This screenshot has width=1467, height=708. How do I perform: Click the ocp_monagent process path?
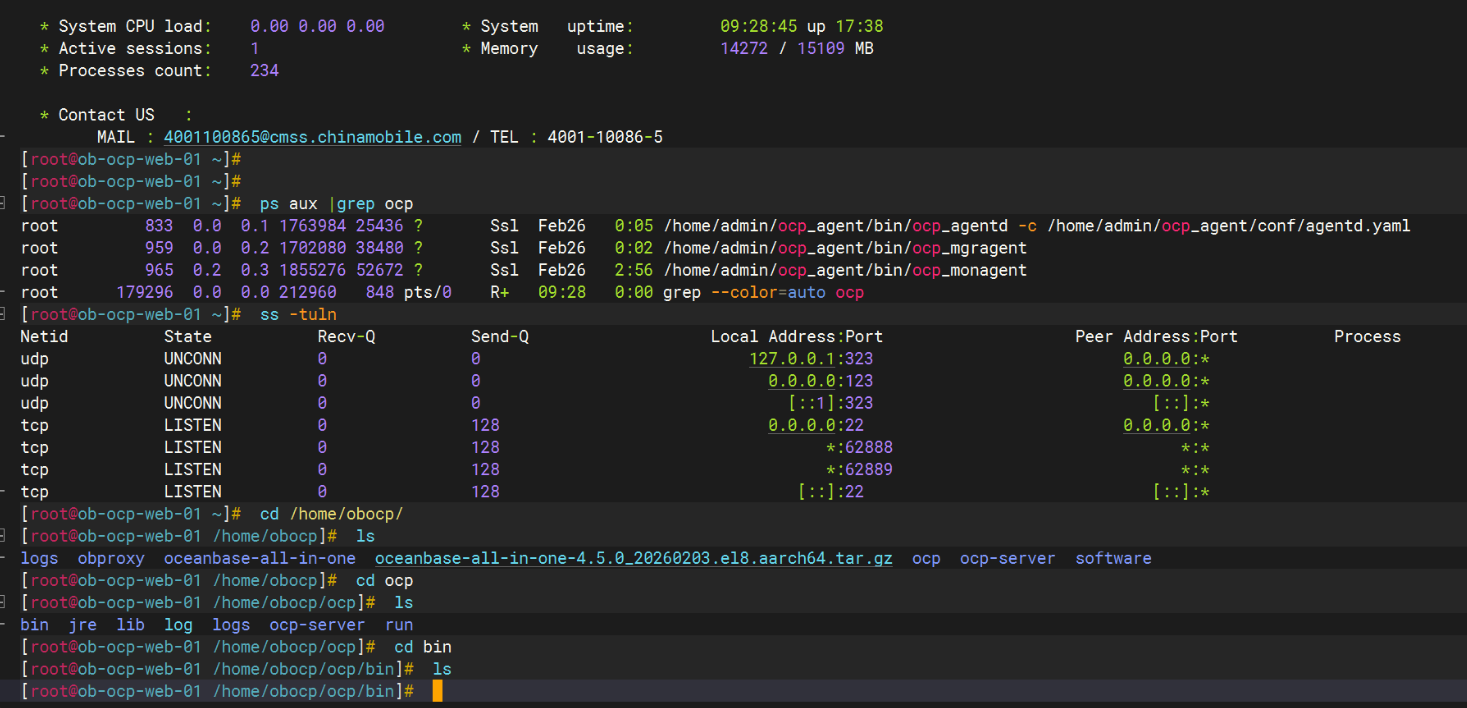(845, 270)
